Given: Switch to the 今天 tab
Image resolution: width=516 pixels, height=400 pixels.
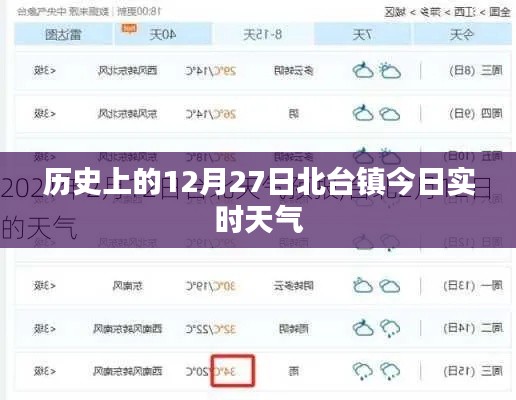Looking at the screenshot, I should 462,34.
